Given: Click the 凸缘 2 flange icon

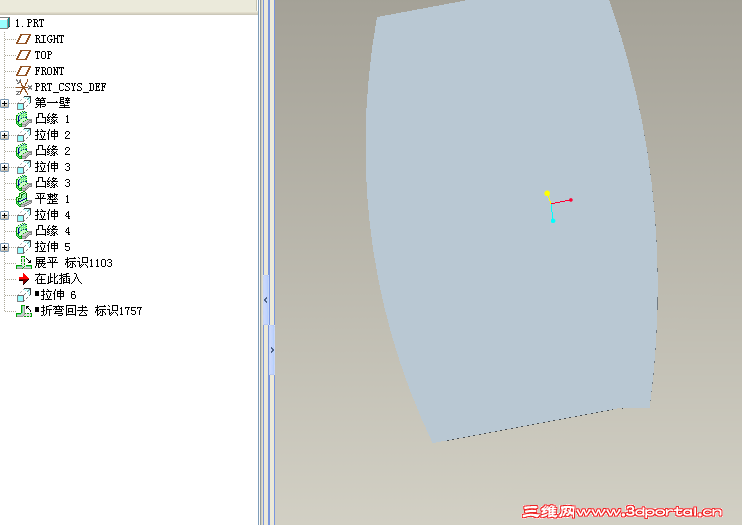Looking at the screenshot, I should (24, 151).
